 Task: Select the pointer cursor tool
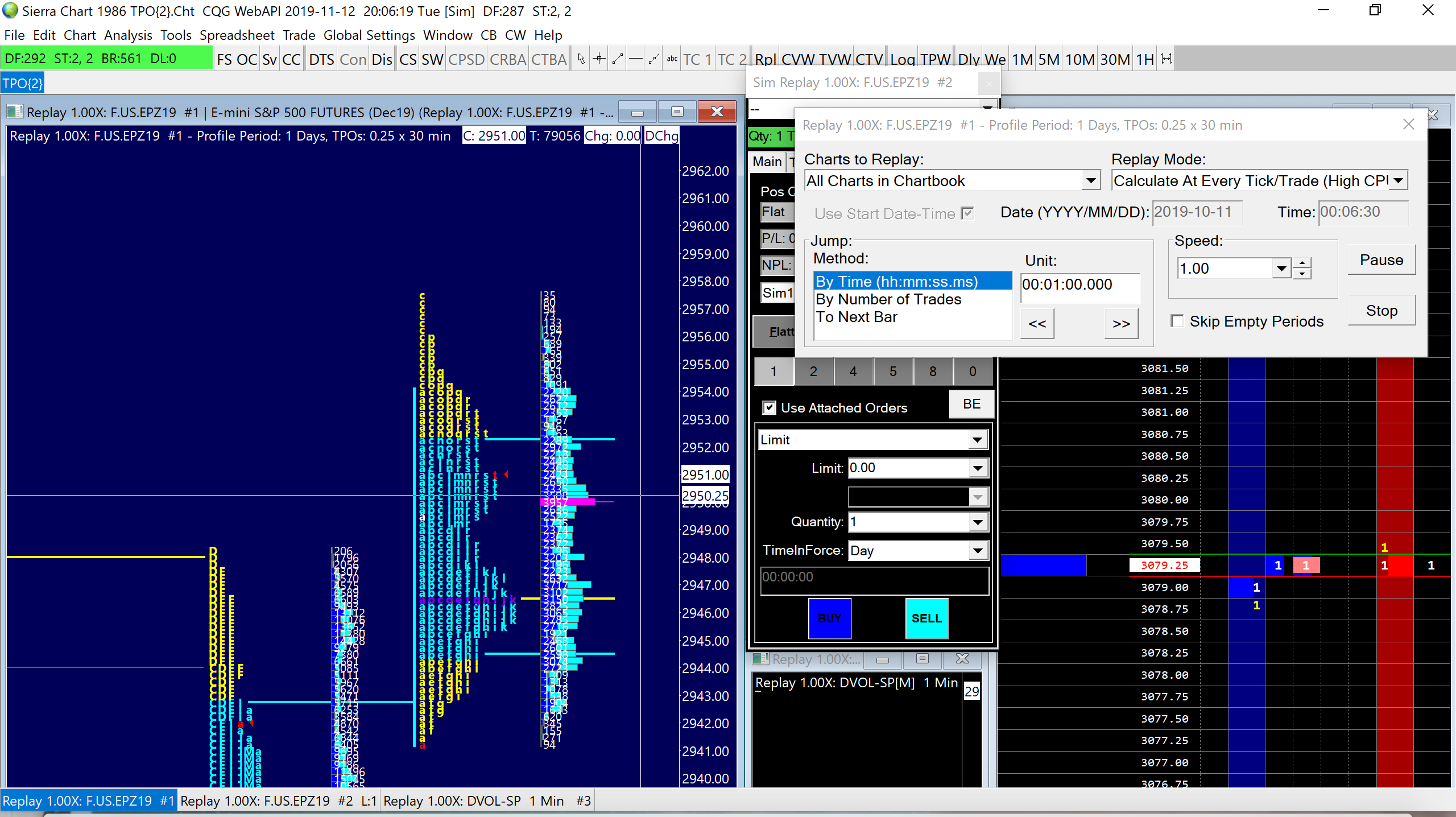[581, 59]
